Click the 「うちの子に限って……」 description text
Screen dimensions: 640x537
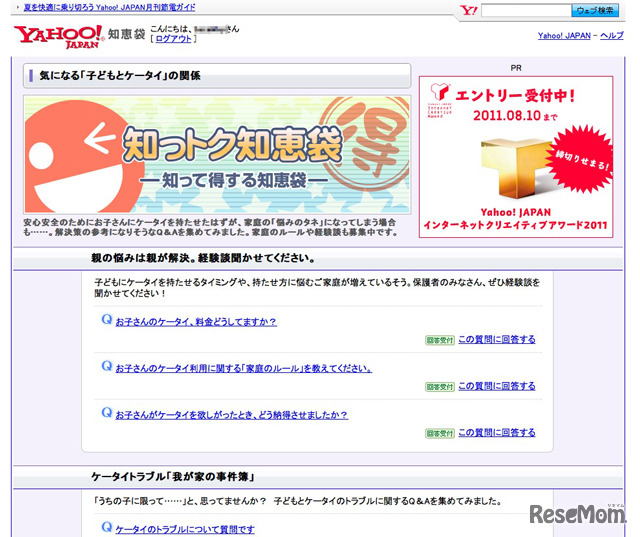pos(298,501)
